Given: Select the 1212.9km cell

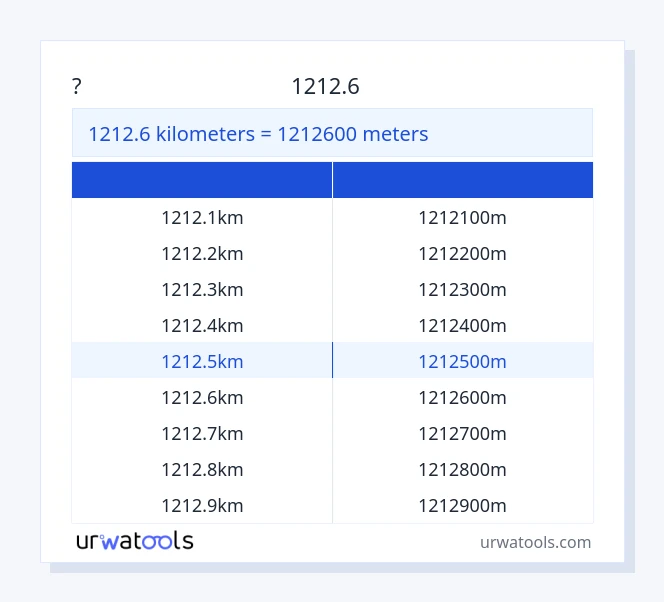Looking at the screenshot, I should point(202,505).
